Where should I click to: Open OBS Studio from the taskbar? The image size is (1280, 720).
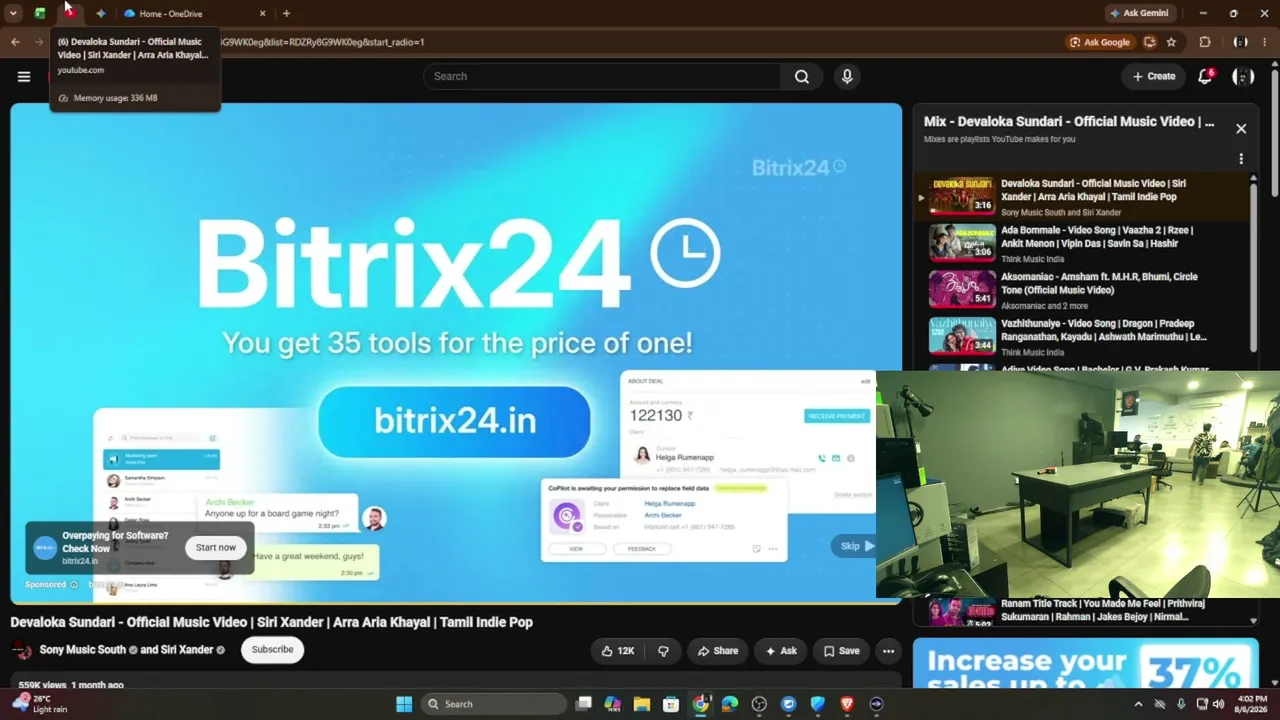tap(759, 704)
